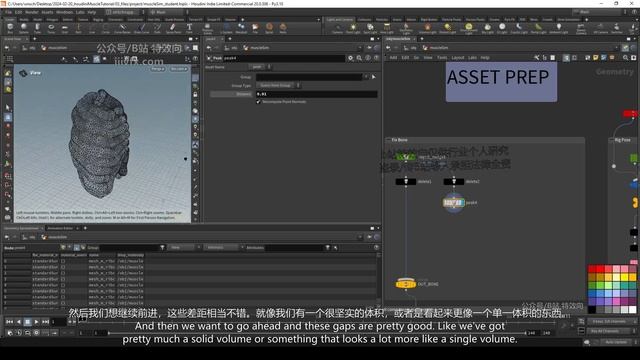
Task: Select the Font shelf tool
Action: coord(189,28)
